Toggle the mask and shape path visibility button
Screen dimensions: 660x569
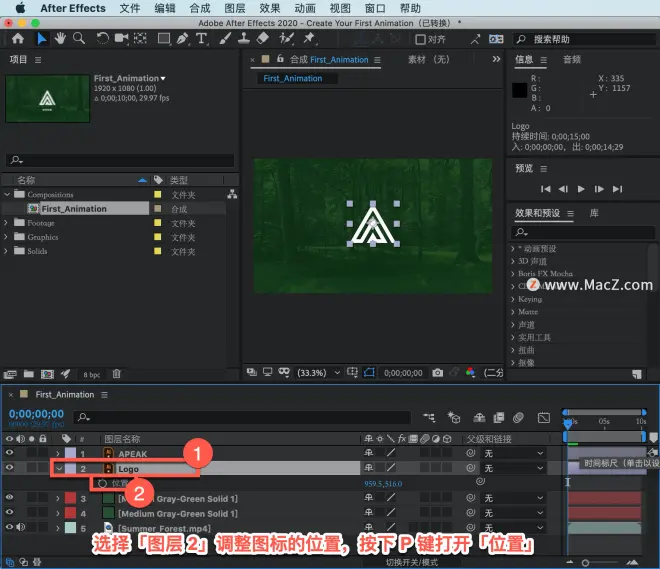(369, 372)
